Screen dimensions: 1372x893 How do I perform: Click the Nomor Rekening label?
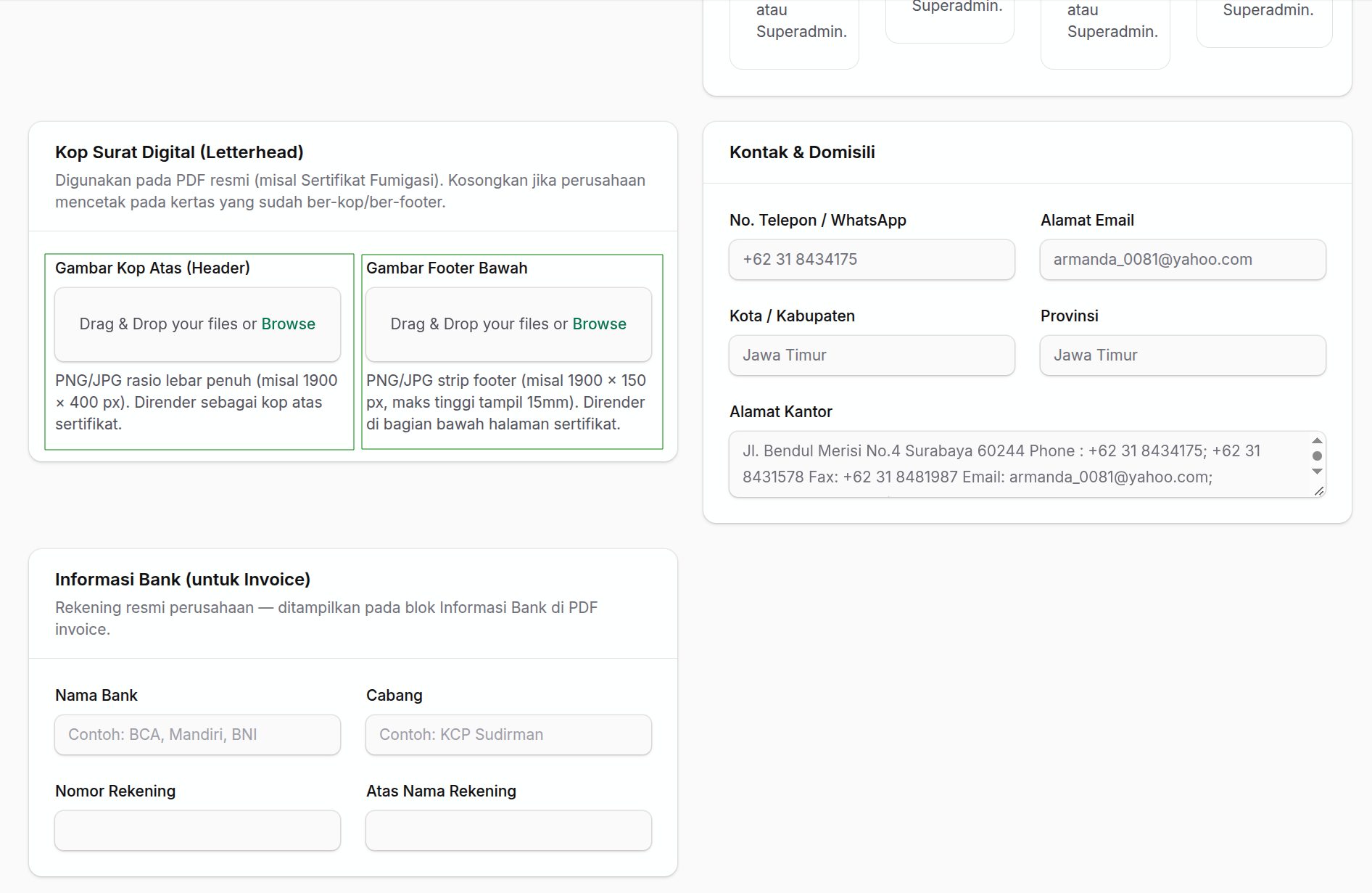(115, 791)
